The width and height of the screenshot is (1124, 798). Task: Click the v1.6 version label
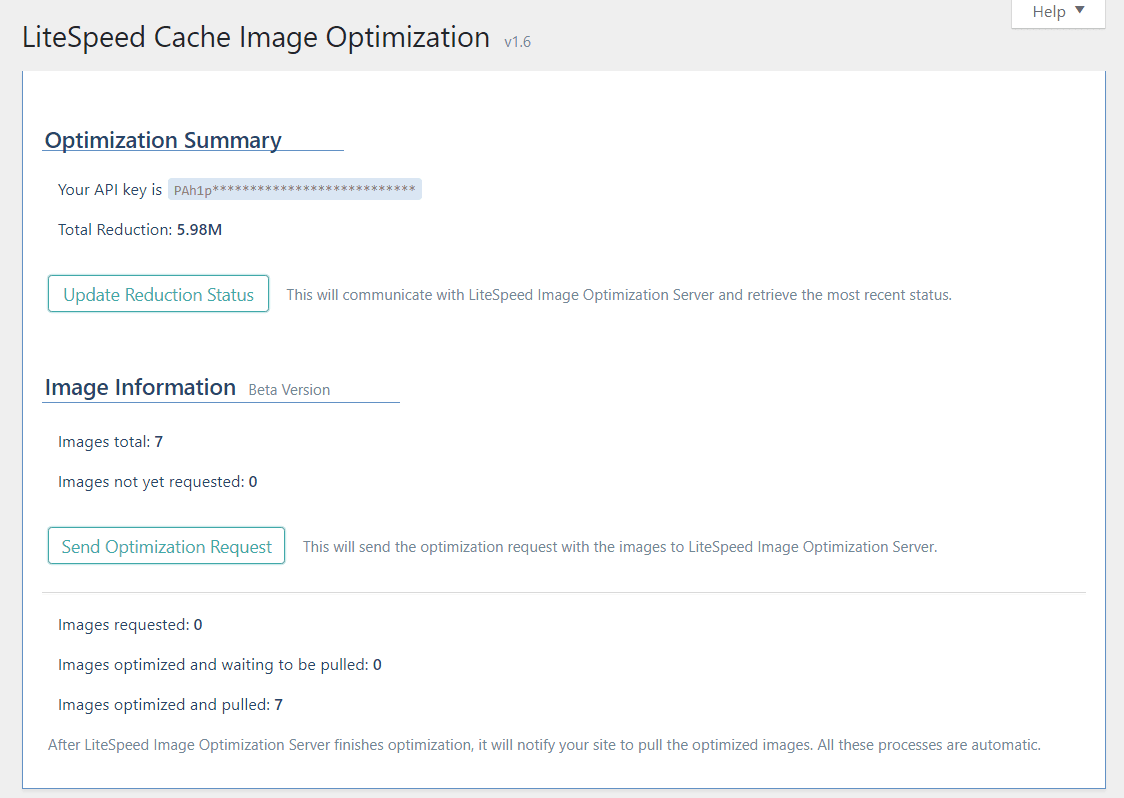(517, 42)
